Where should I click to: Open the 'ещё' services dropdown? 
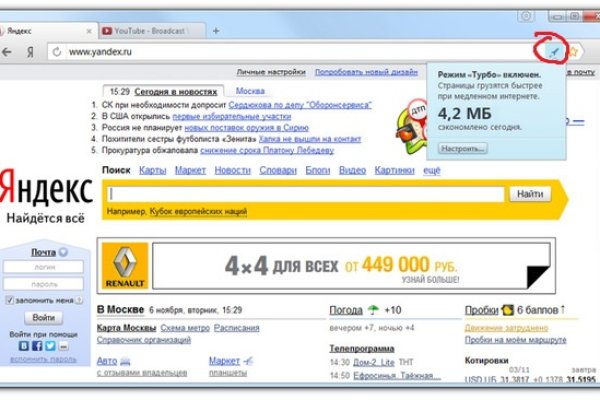click(x=432, y=171)
